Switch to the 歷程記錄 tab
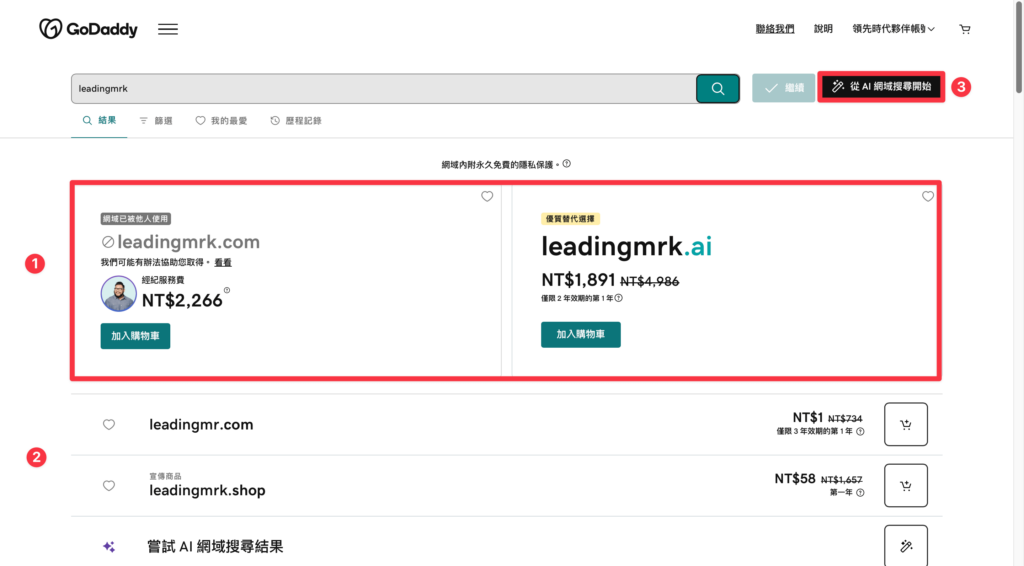This screenshot has height=566, width=1024. [296, 121]
